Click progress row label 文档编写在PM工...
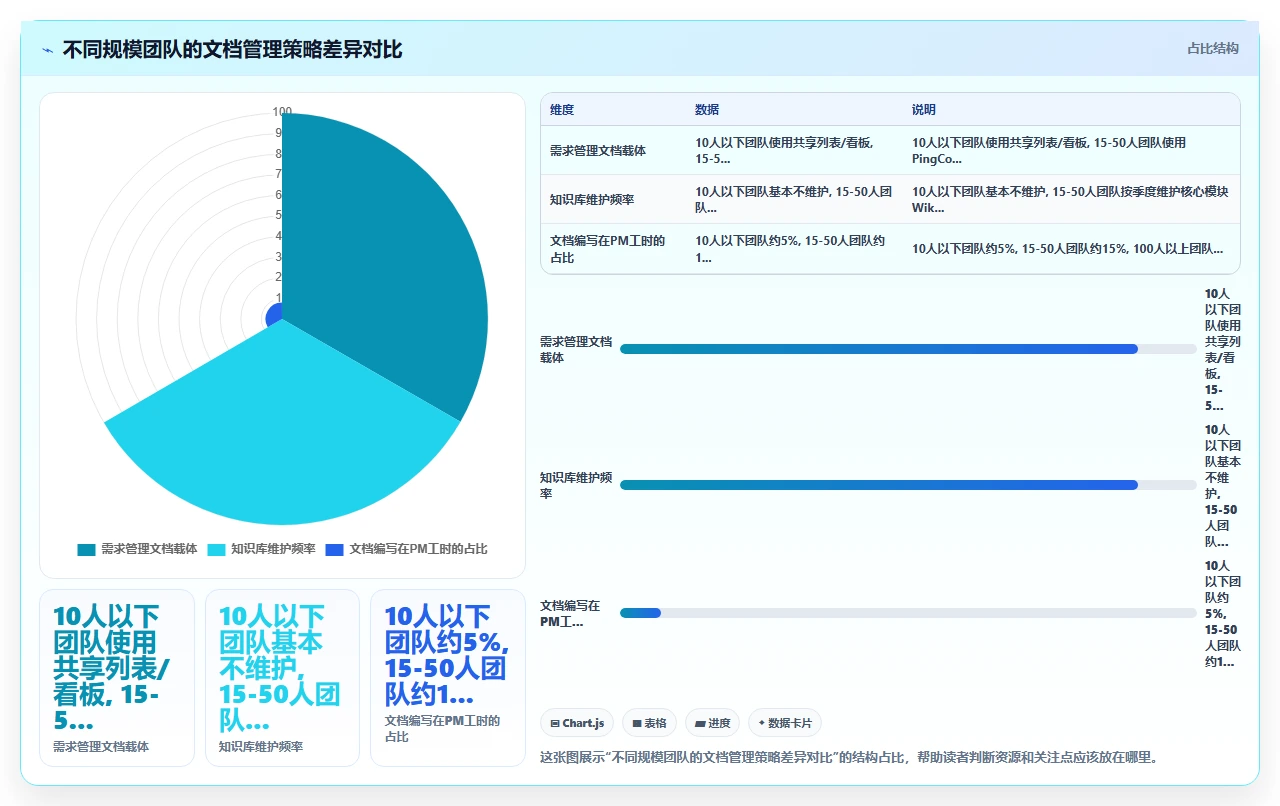This screenshot has height=806, width=1280. click(x=570, y=613)
